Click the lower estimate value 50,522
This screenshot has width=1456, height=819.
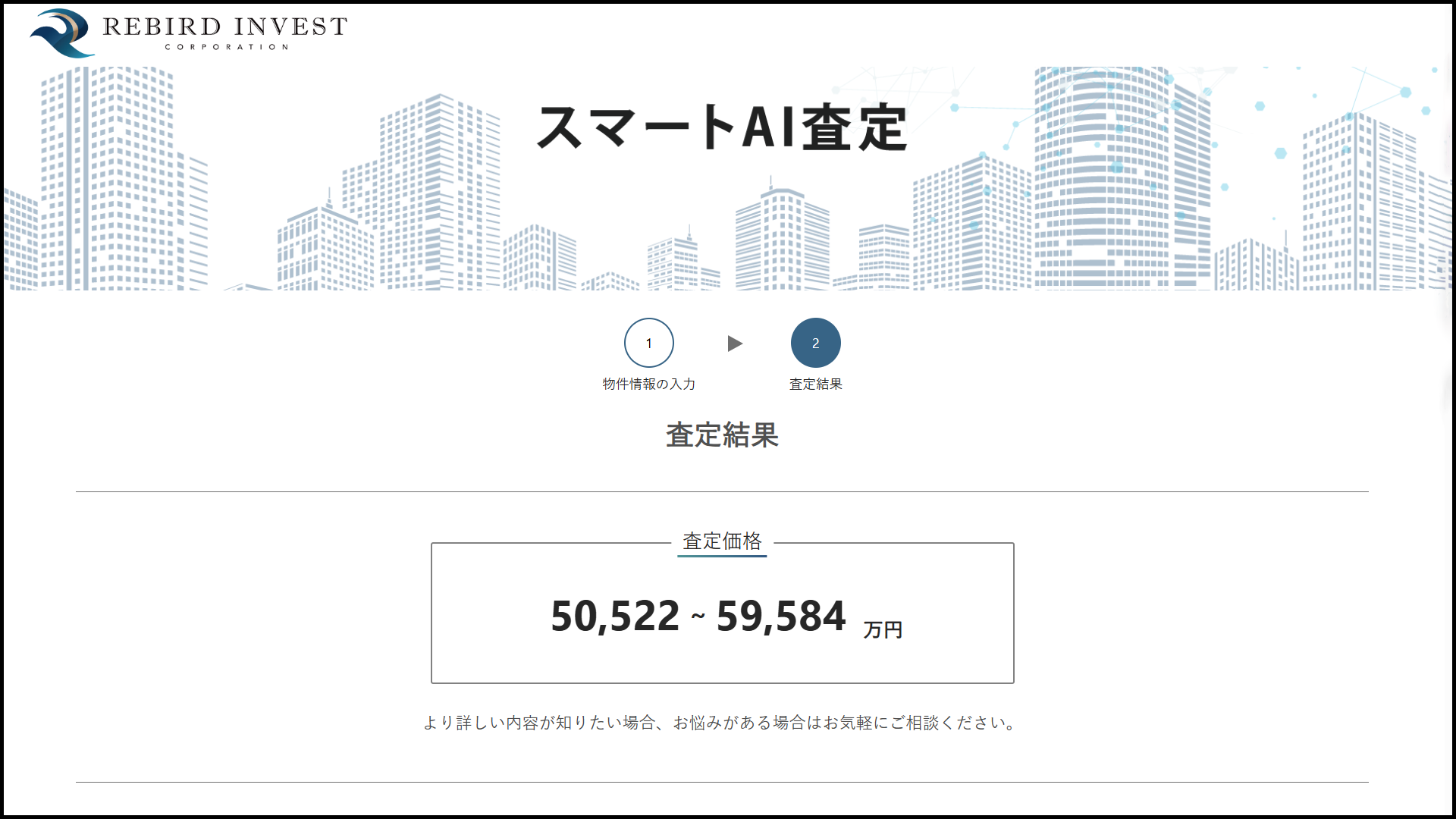point(614,616)
